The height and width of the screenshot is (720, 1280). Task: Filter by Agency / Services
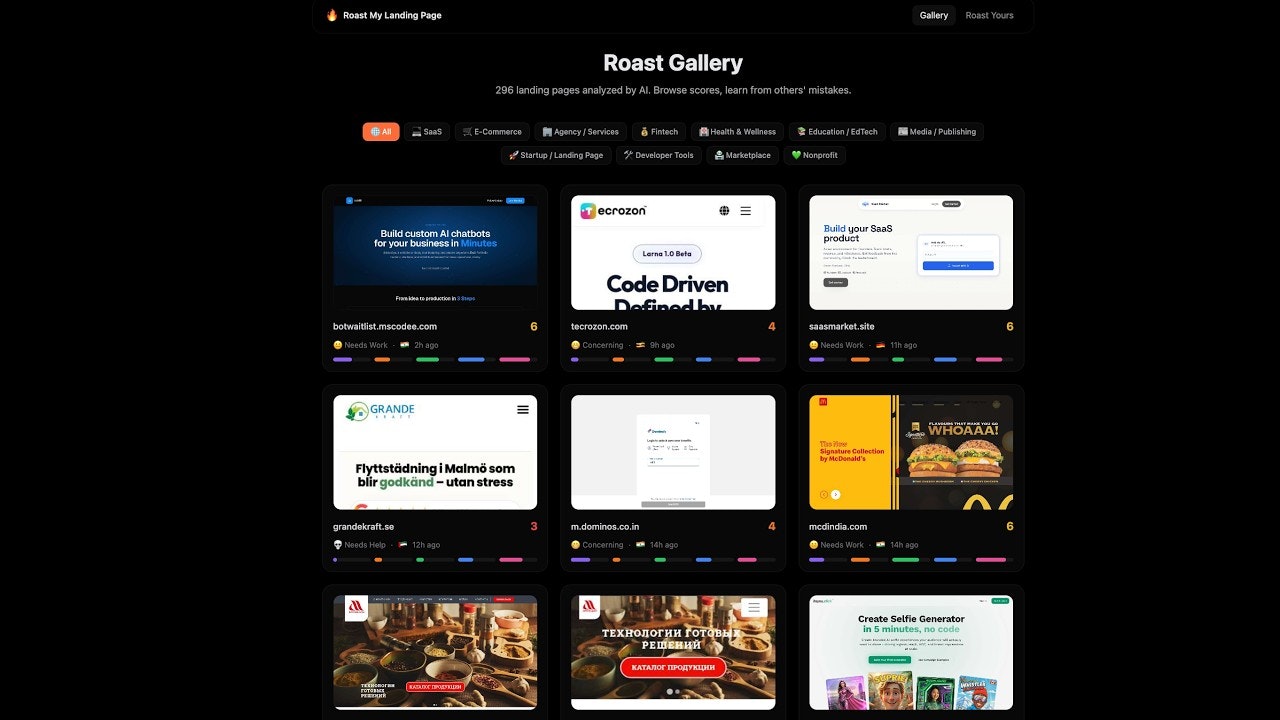click(581, 131)
